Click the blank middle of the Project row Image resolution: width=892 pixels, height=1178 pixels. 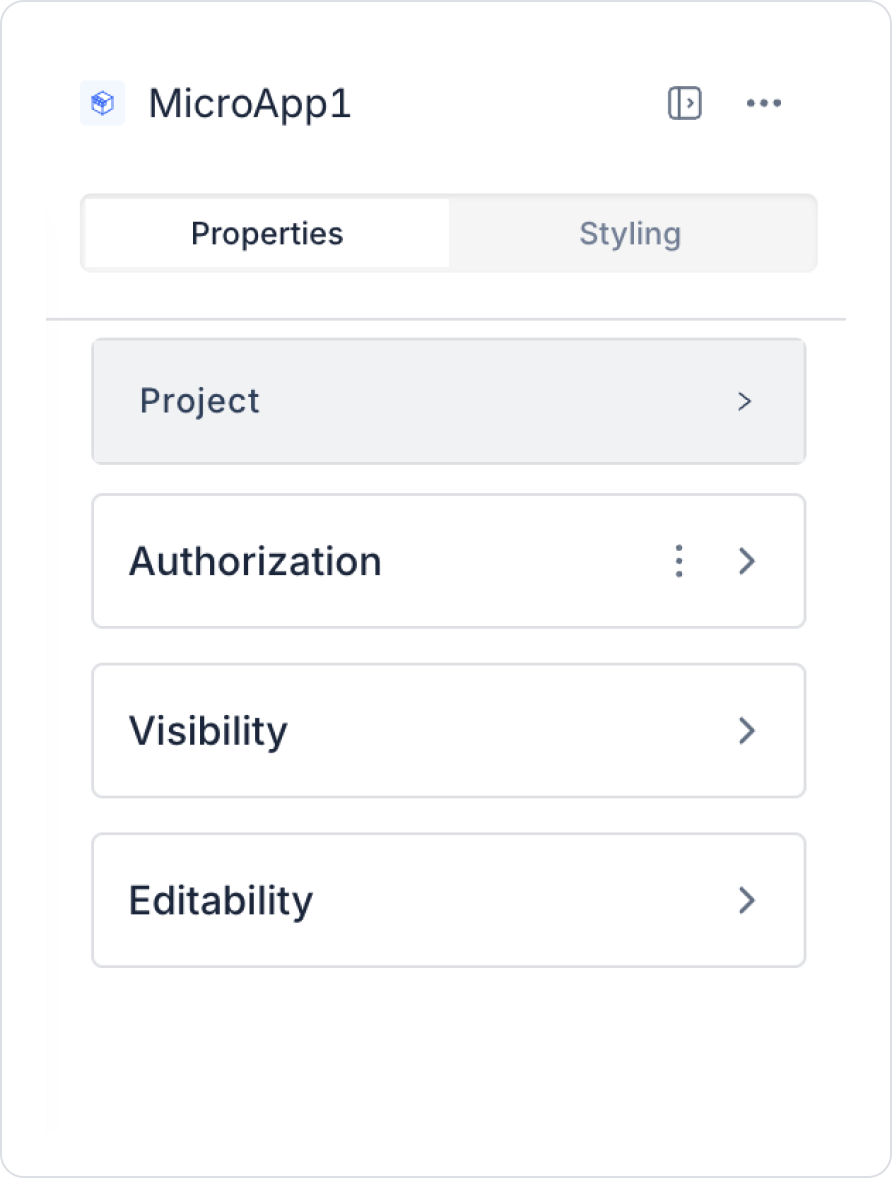click(x=480, y=401)
